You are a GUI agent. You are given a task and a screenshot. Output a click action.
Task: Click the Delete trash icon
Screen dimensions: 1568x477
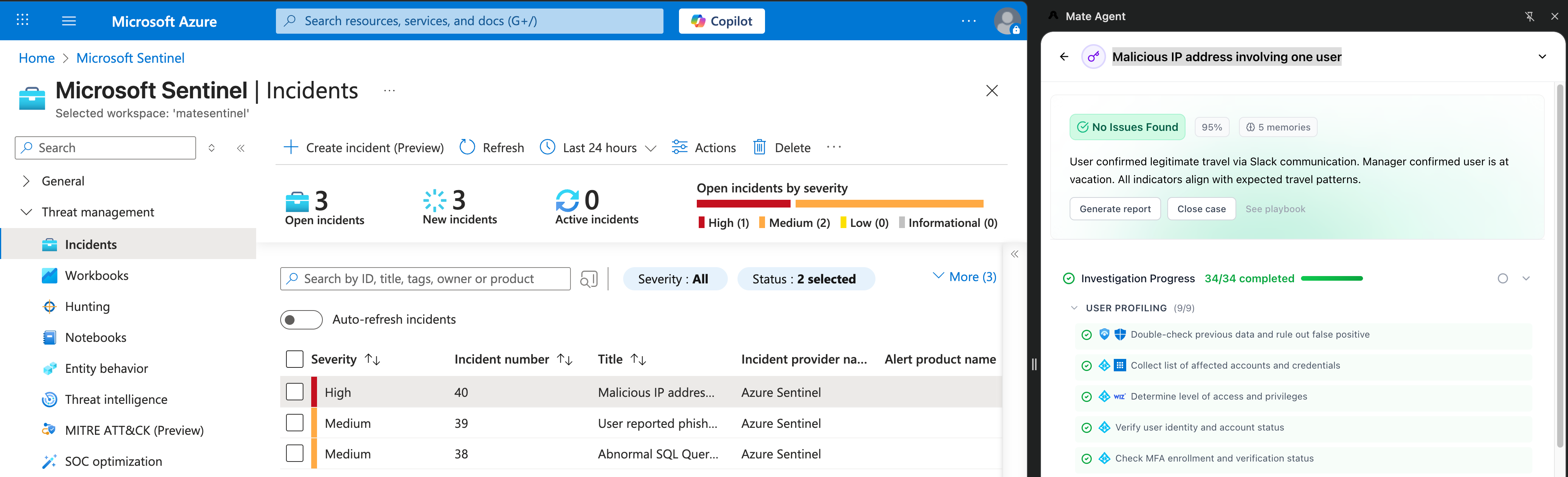click(759, 147)
